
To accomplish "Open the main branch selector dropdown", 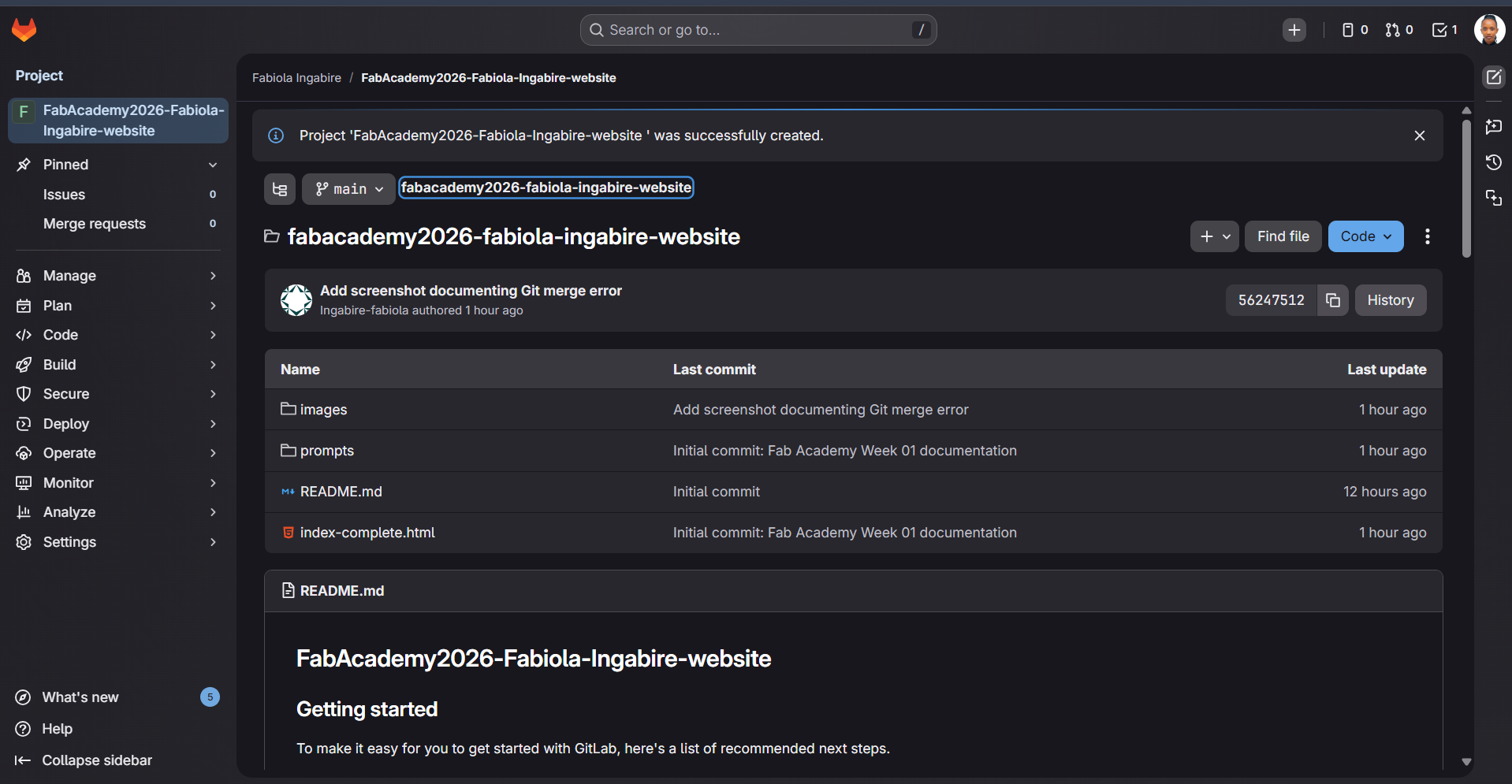I will coord(348,189).
